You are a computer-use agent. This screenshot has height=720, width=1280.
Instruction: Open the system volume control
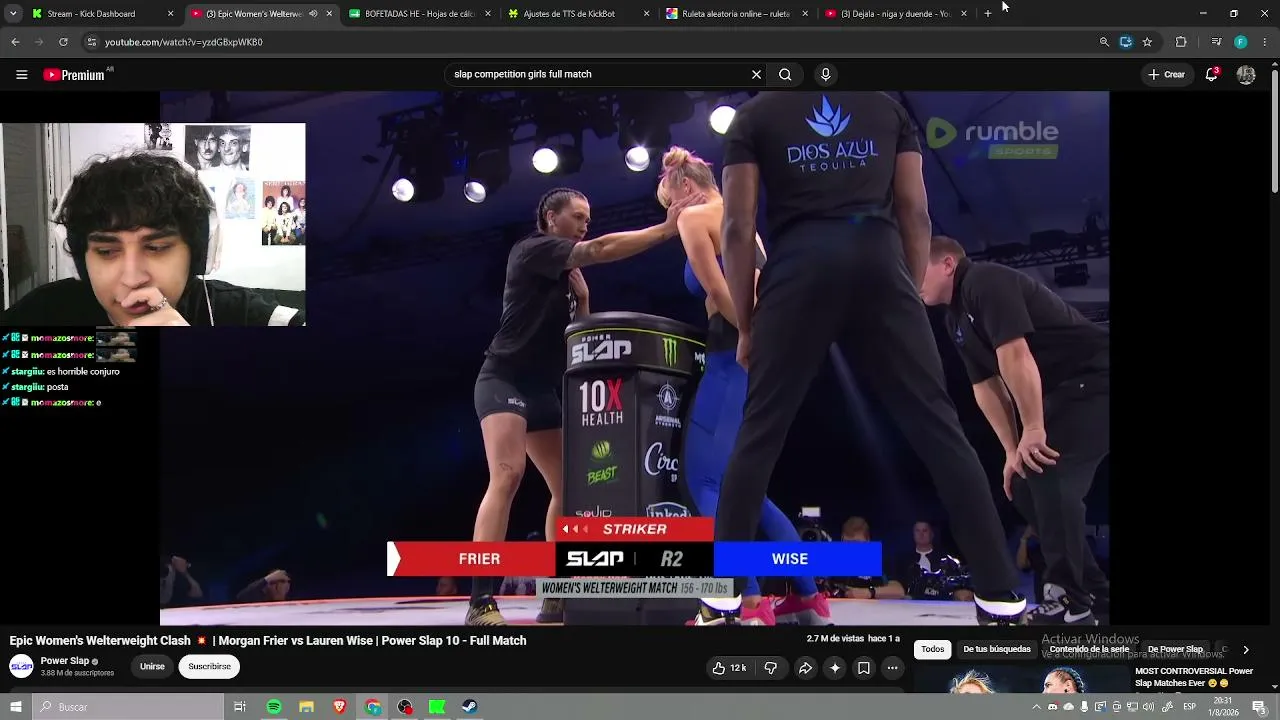pyautogui.click(x=1150, y=707)
